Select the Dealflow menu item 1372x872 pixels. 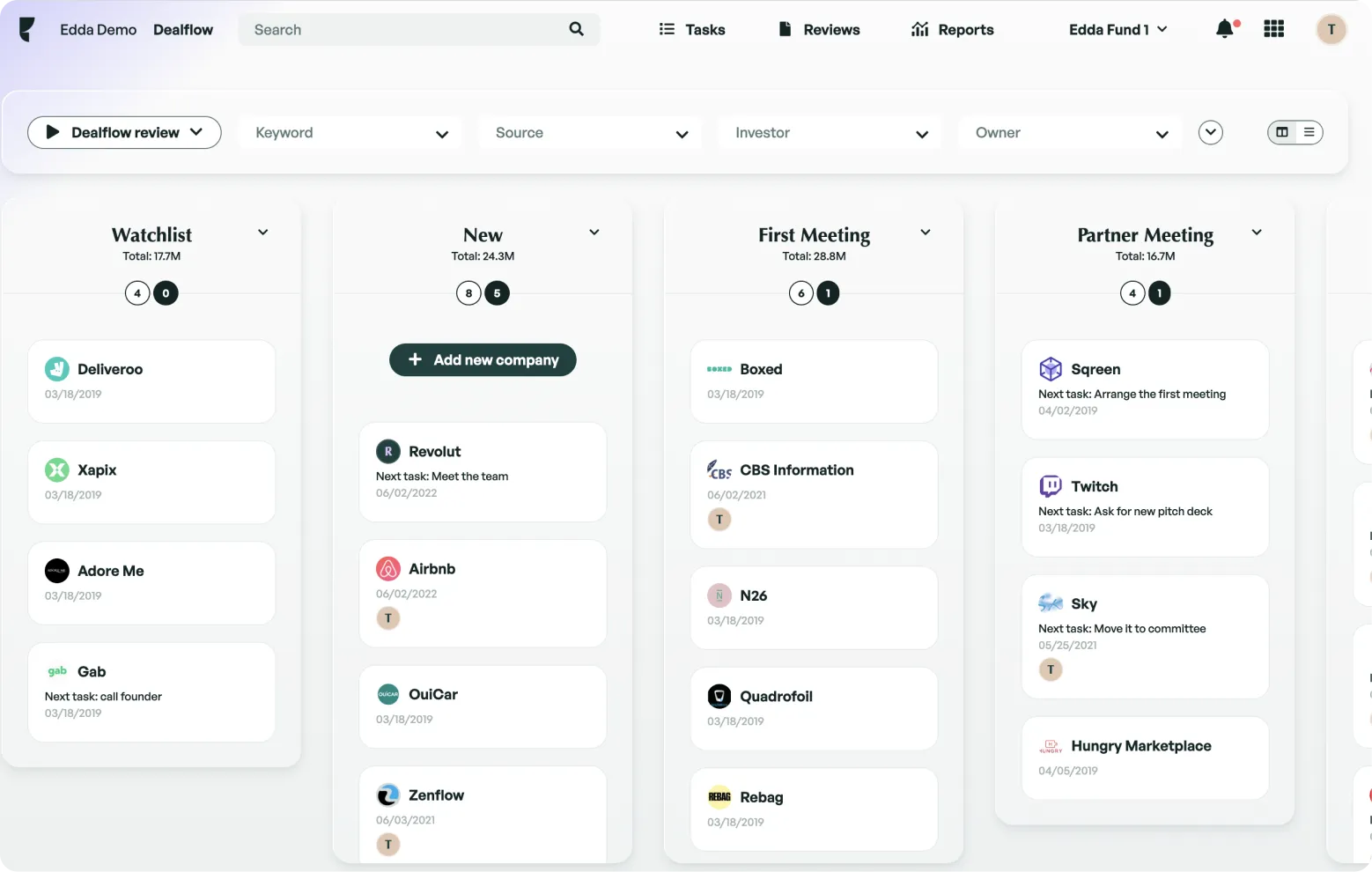[x=183, y=29]
